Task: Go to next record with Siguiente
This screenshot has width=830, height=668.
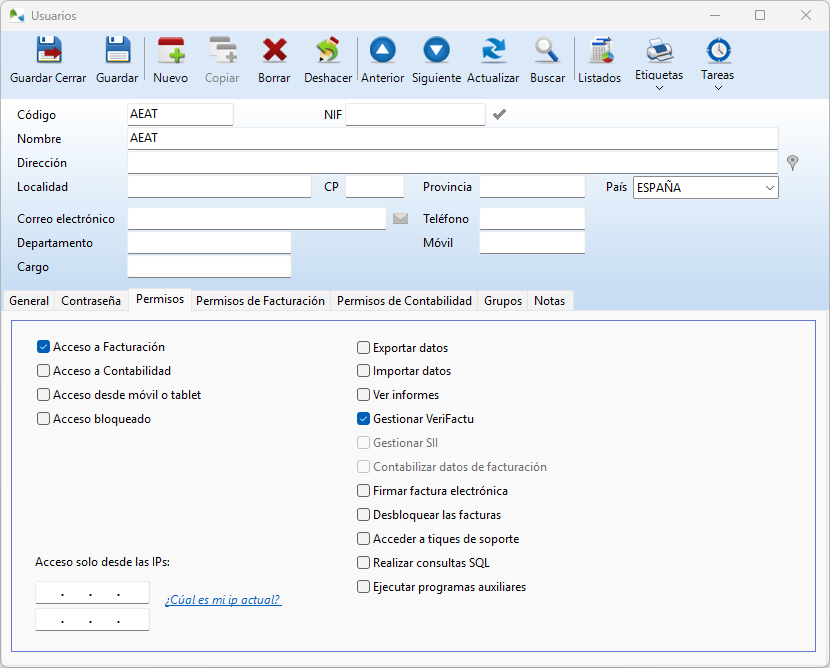Action: (x=436, y=52)
